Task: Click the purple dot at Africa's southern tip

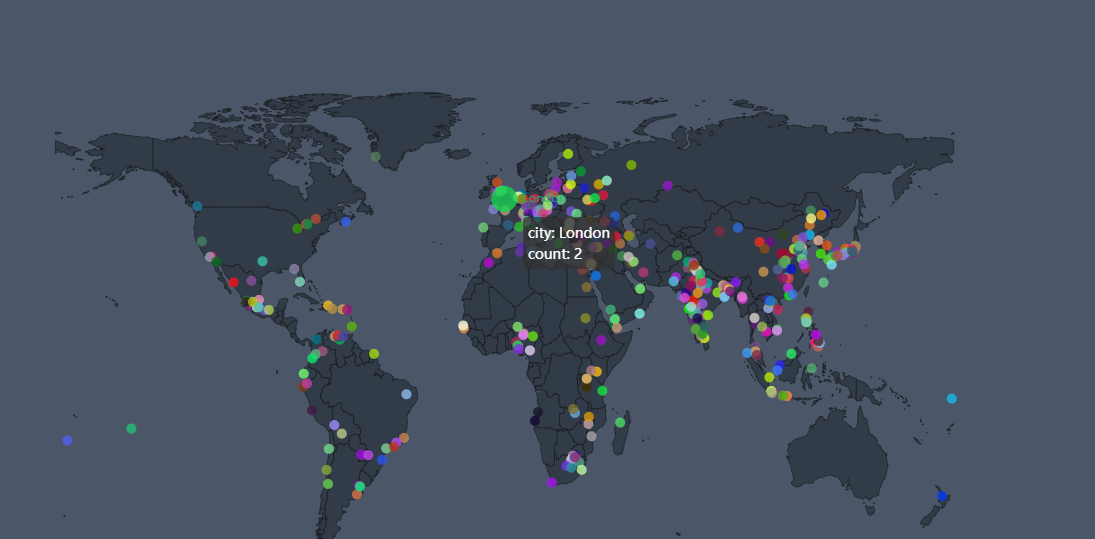Action: click(x=551, y=482)
